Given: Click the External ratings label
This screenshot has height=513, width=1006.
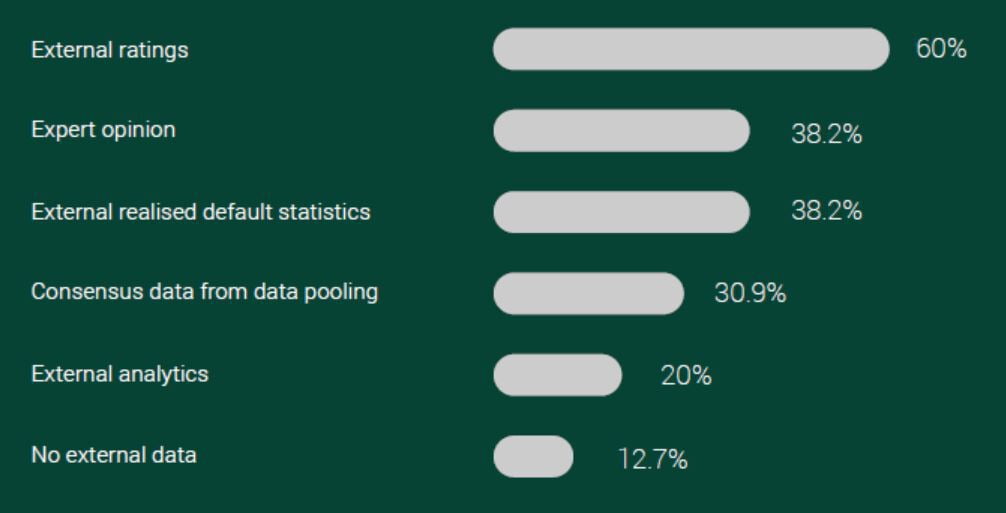Looking at the screenshot, I should coord(110,50).
